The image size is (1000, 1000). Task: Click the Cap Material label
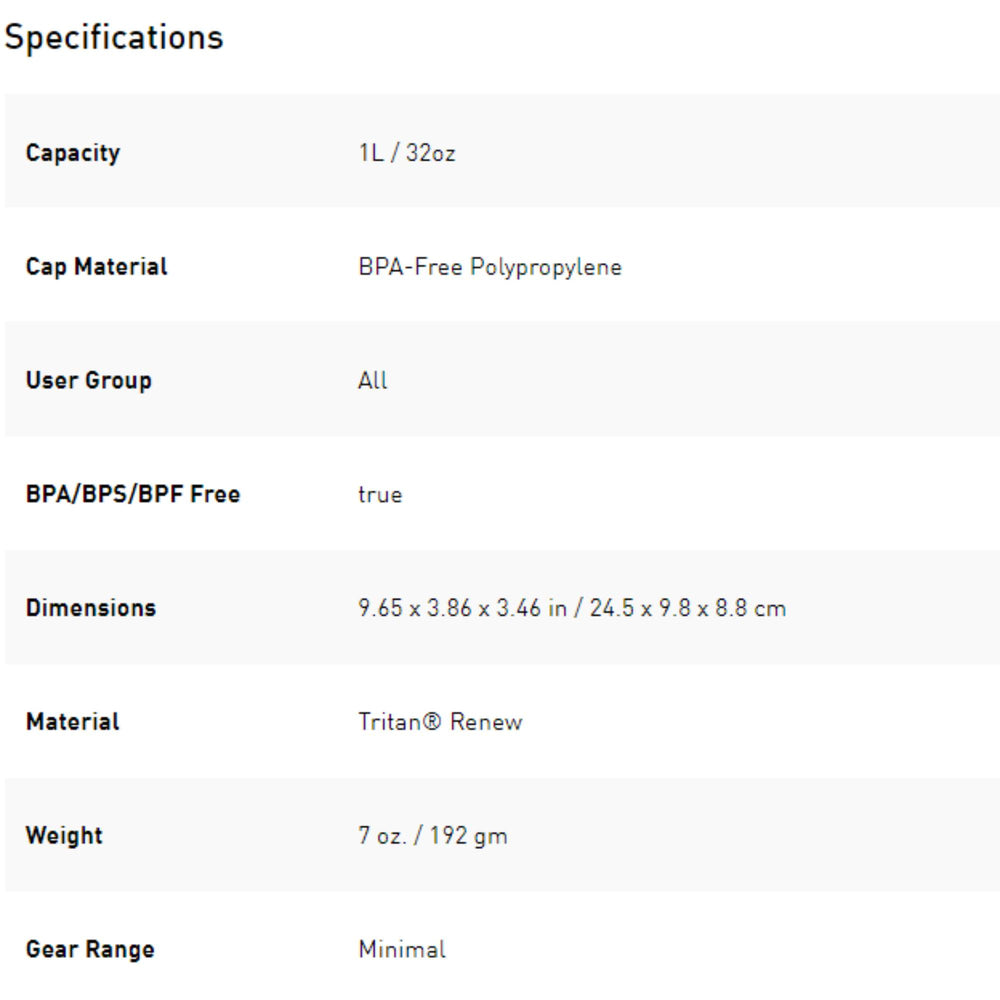96,267
